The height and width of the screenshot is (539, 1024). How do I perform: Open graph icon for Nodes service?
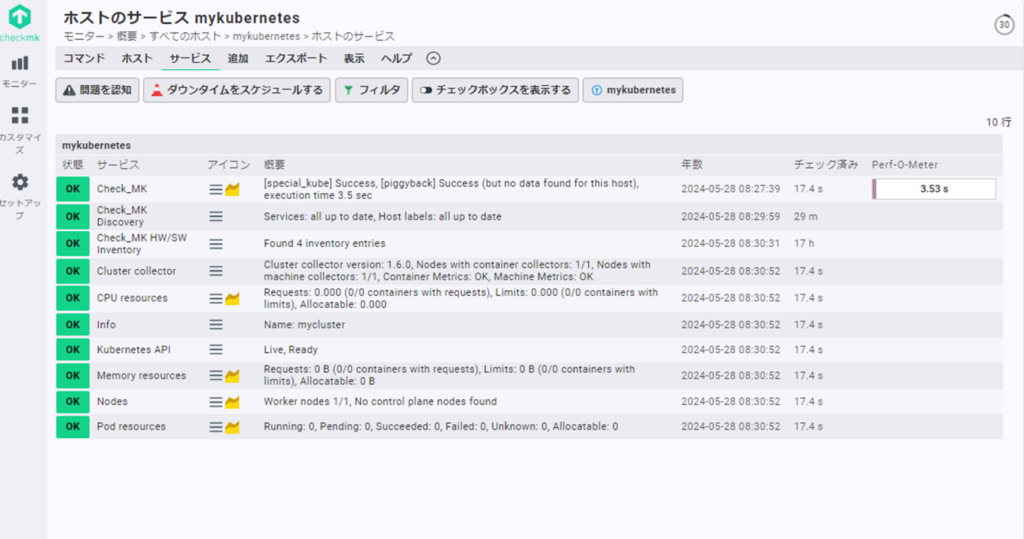232,402
